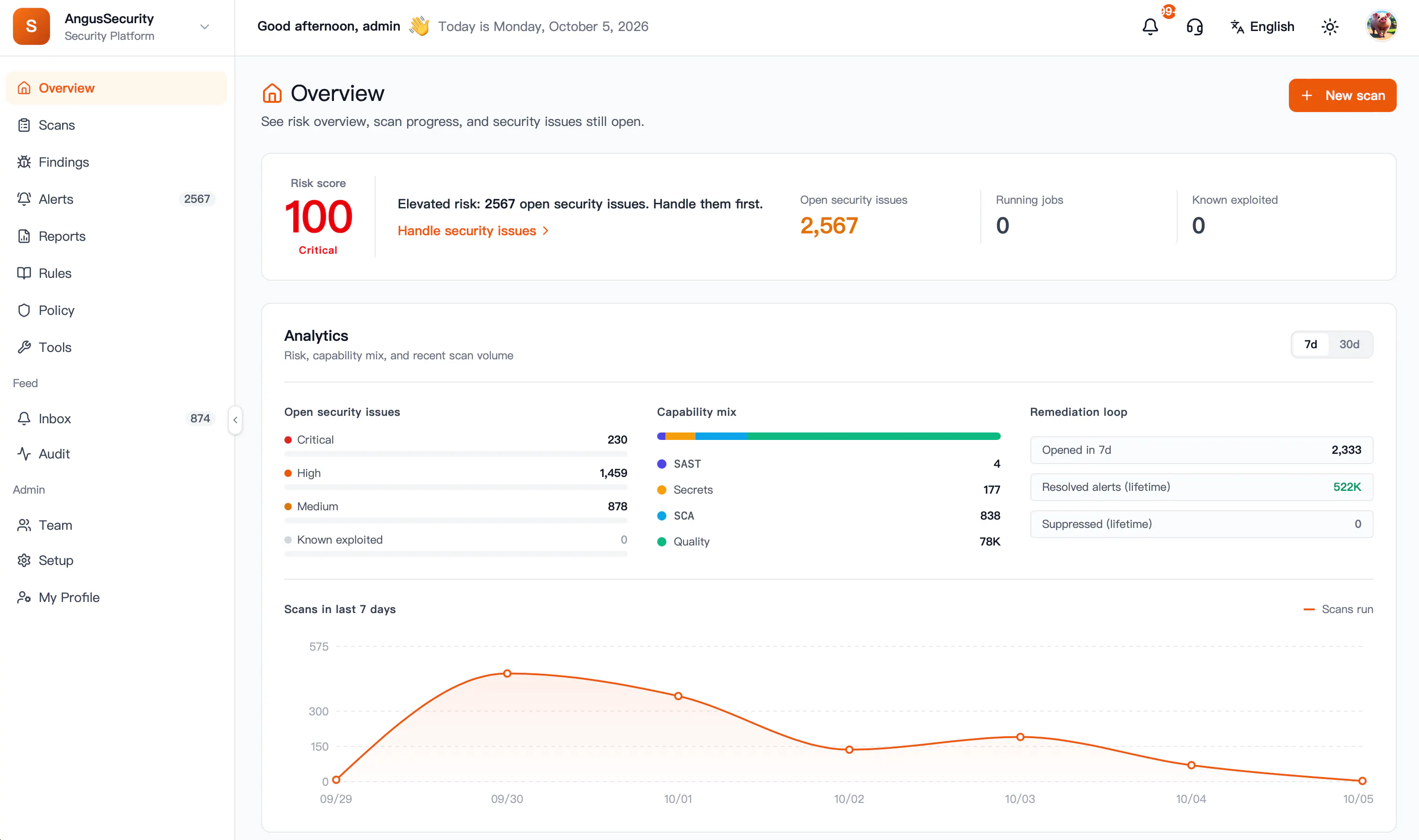Click the Team people icon

coord(24,525)
